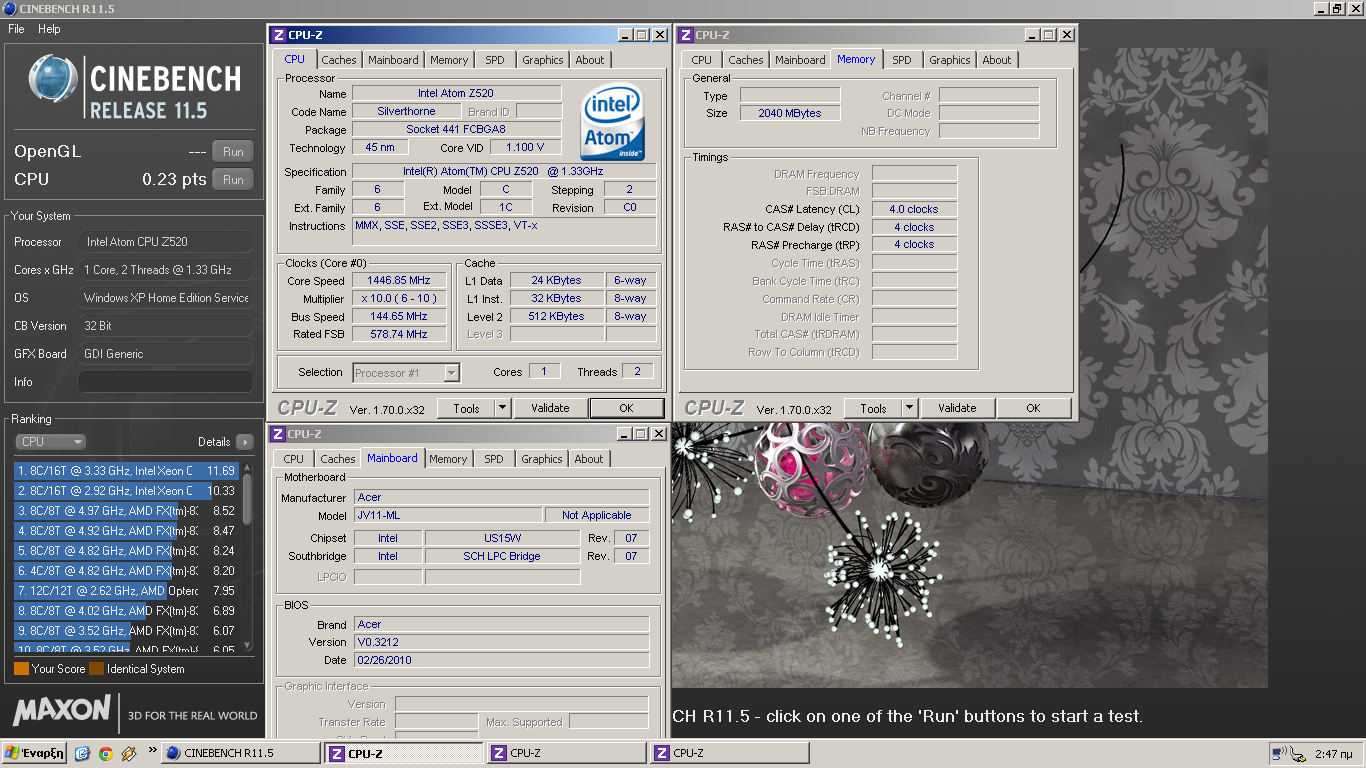Click Validate in the Memory window

tap(957, 408)
